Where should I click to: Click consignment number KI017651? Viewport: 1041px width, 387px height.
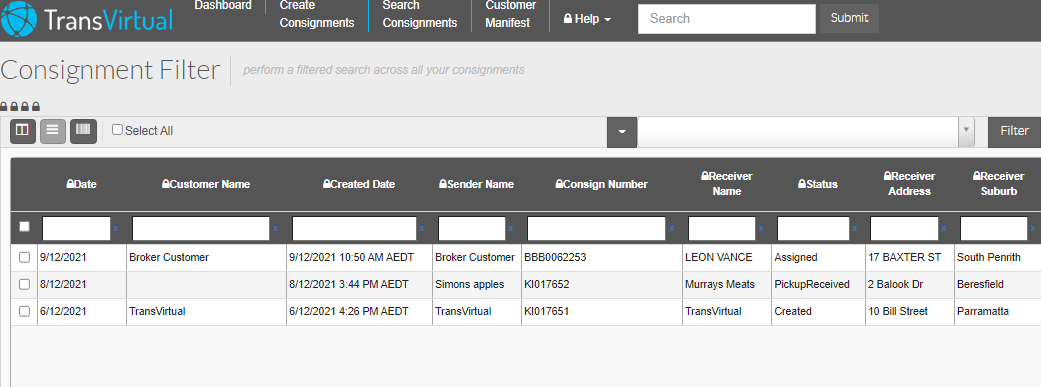(546, 311)
